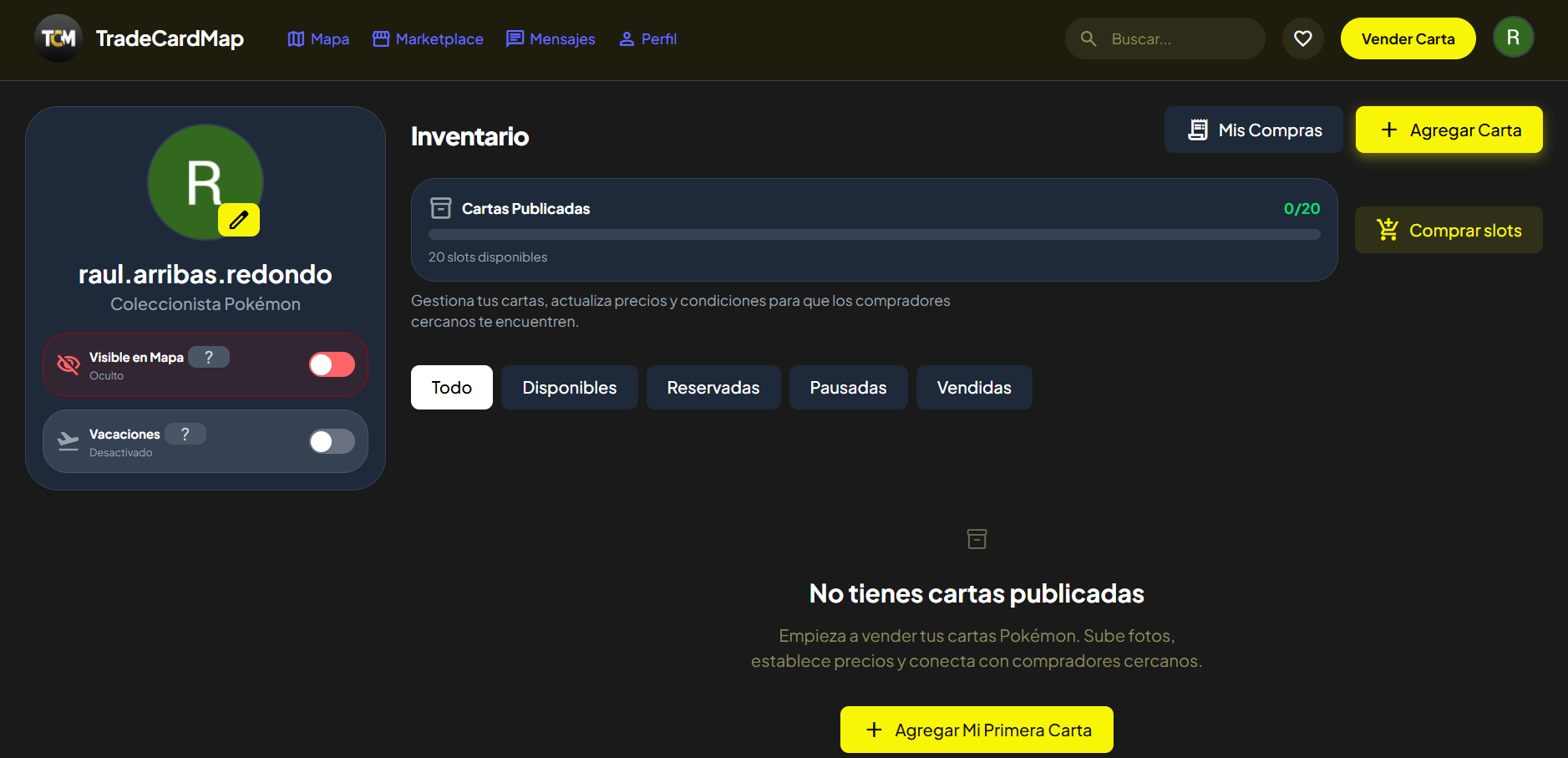This screenshot has width=1568, height=758.
Task: Click the TCM logo icon
Action: coord(58,38)
